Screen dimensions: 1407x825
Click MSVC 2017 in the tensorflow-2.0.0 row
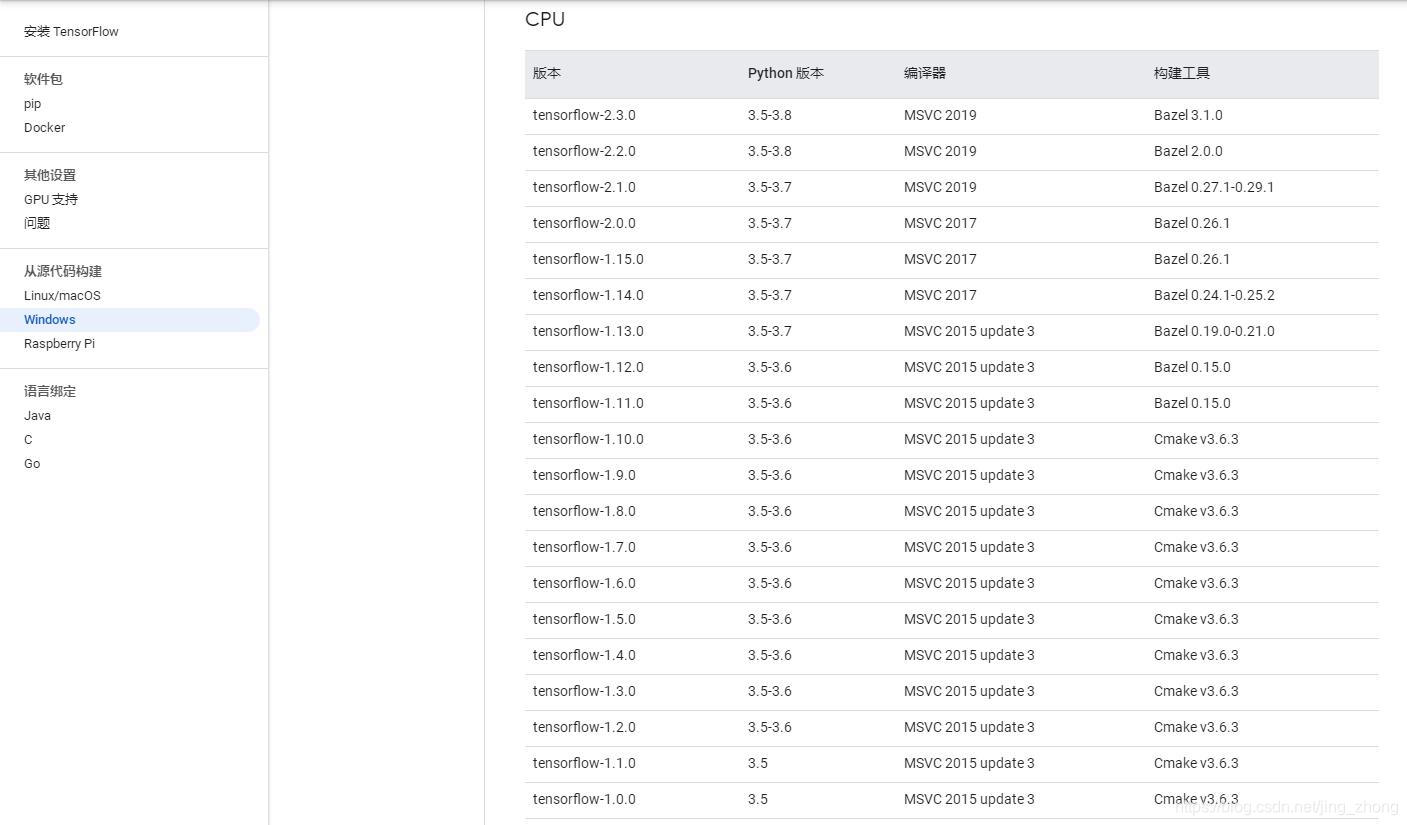[940, 223]
